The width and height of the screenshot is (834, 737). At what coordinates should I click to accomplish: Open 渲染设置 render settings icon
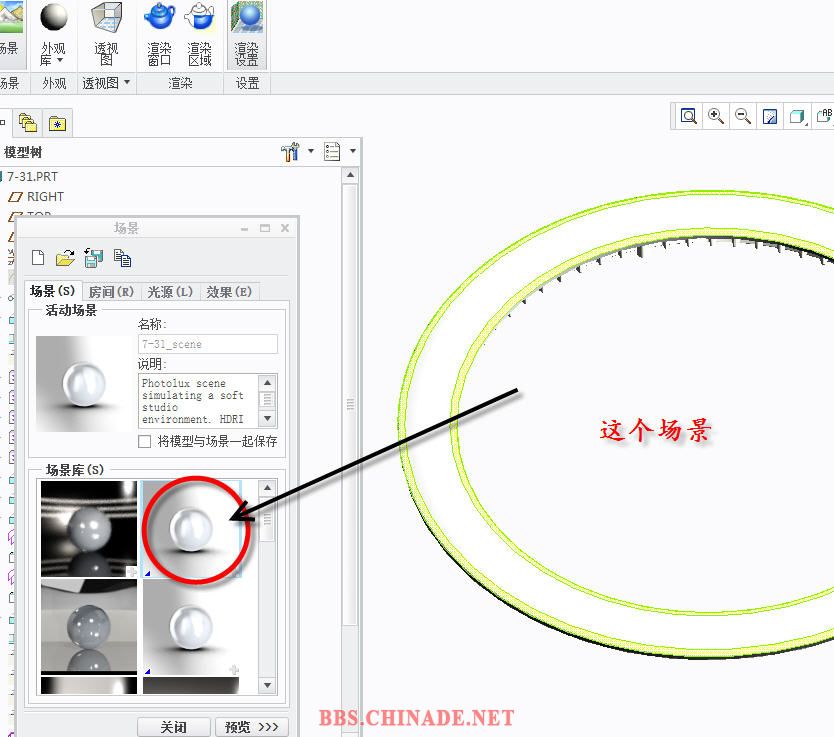[x=246, y=17]
